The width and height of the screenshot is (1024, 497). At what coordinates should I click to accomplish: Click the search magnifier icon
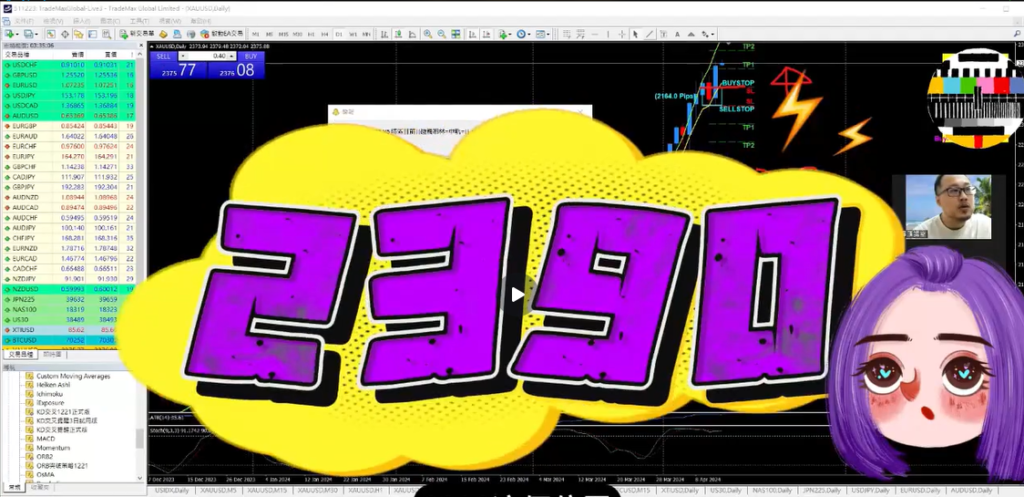[x=1017, y=34]
